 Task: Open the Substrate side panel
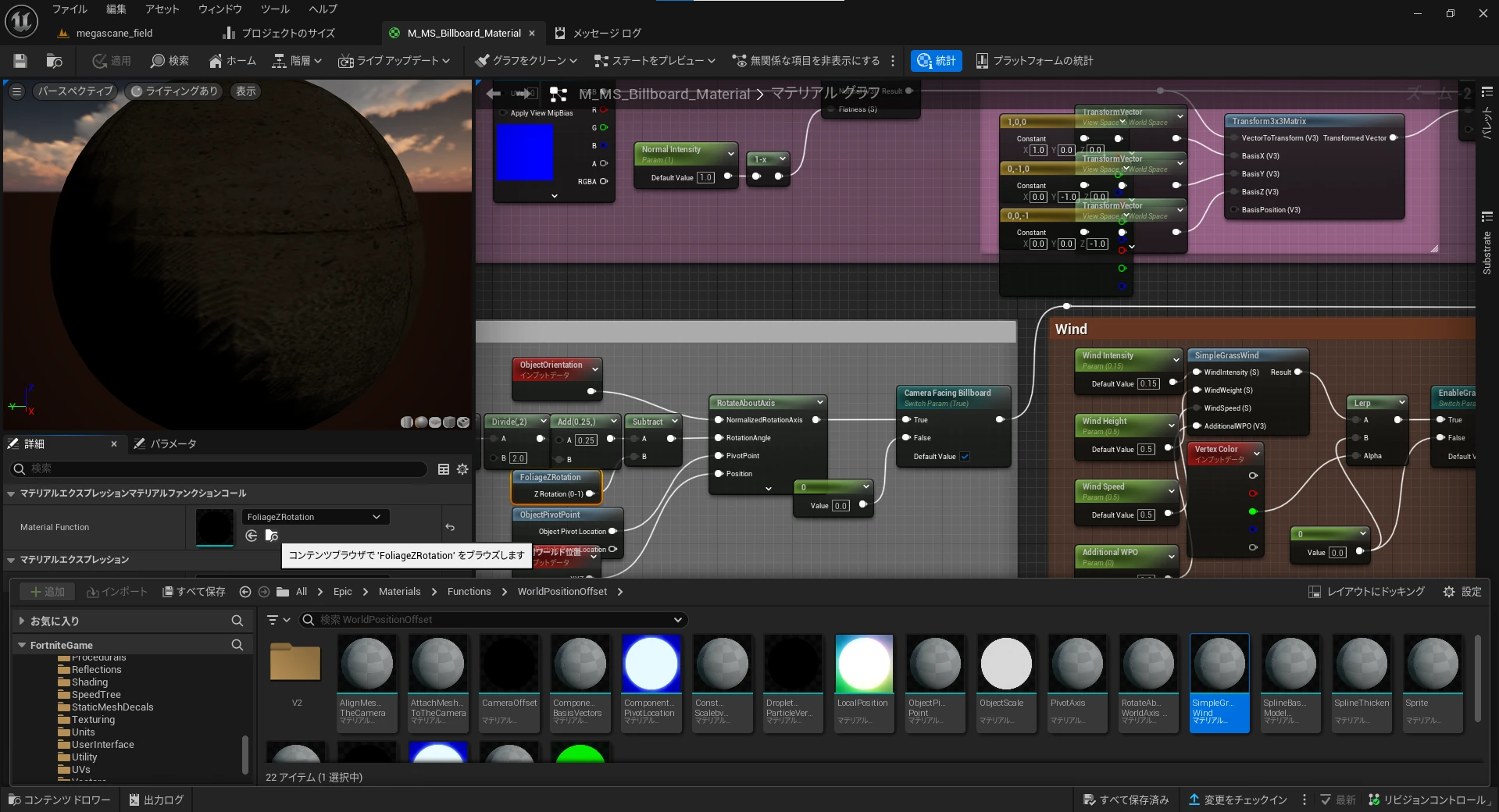pos(1487,243)
